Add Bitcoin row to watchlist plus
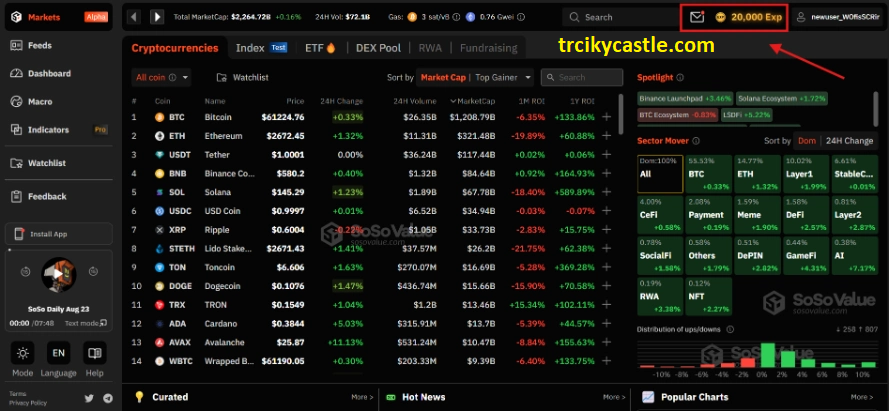Screen dimensions: 889x411 tap(606, 117)
